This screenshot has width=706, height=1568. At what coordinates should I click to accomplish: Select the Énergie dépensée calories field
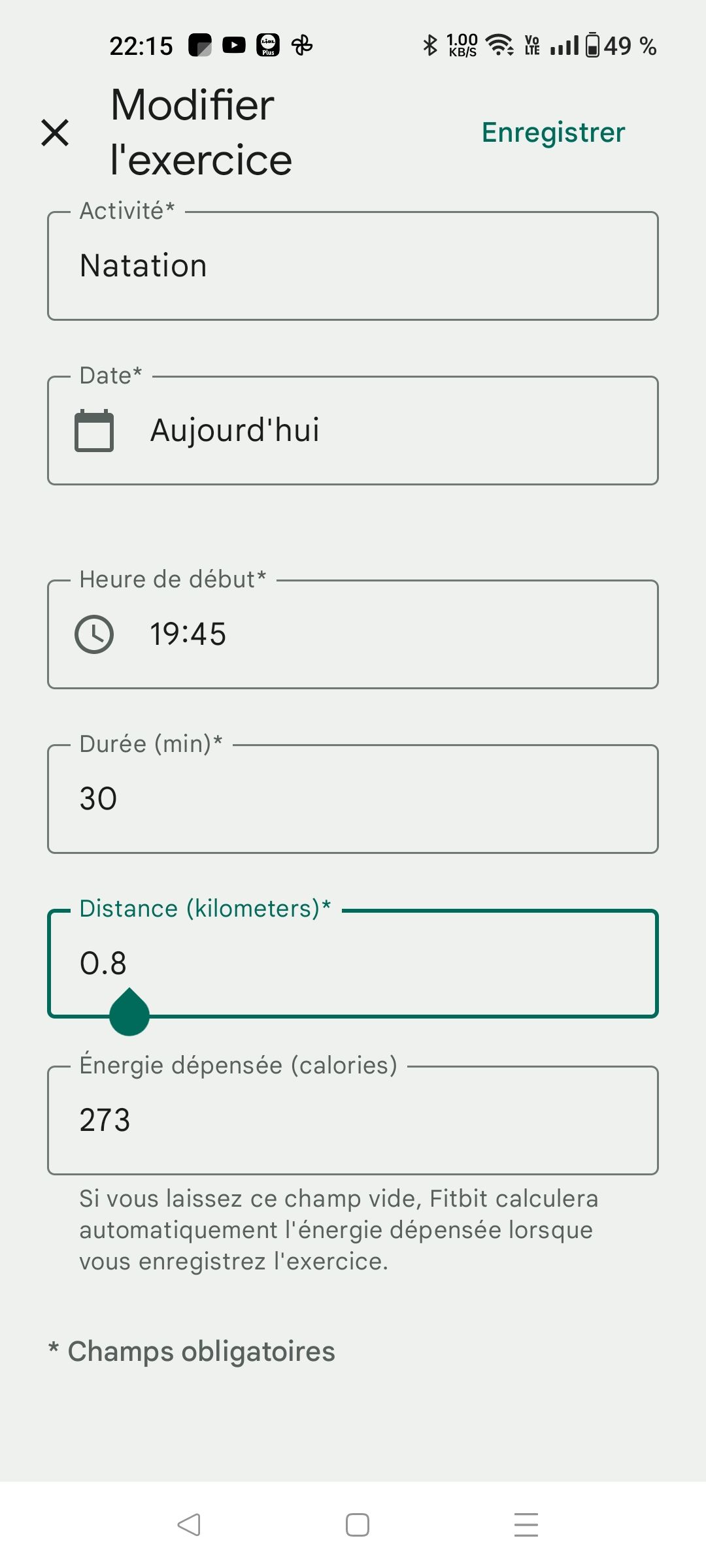353,1120
